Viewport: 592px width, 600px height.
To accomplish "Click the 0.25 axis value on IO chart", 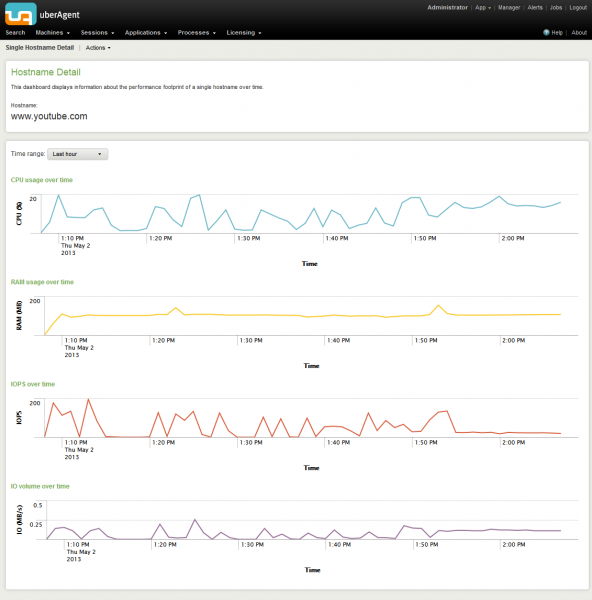I will click(x=36, y=524).
